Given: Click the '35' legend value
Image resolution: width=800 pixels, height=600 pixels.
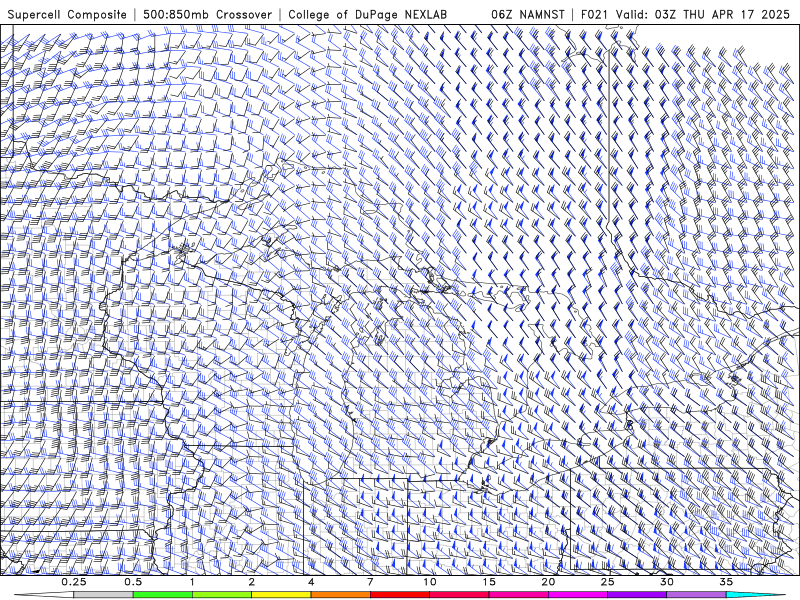Looking at the screenshot, I should (726, 582).
